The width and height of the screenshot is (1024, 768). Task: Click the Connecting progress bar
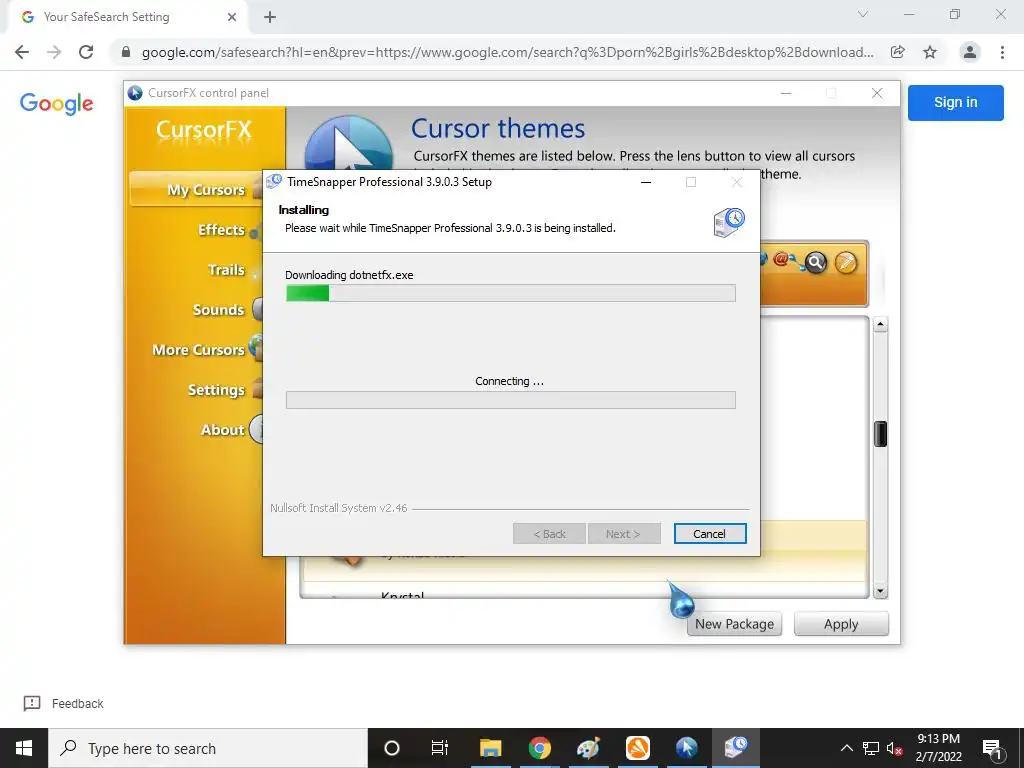point(511,400)
